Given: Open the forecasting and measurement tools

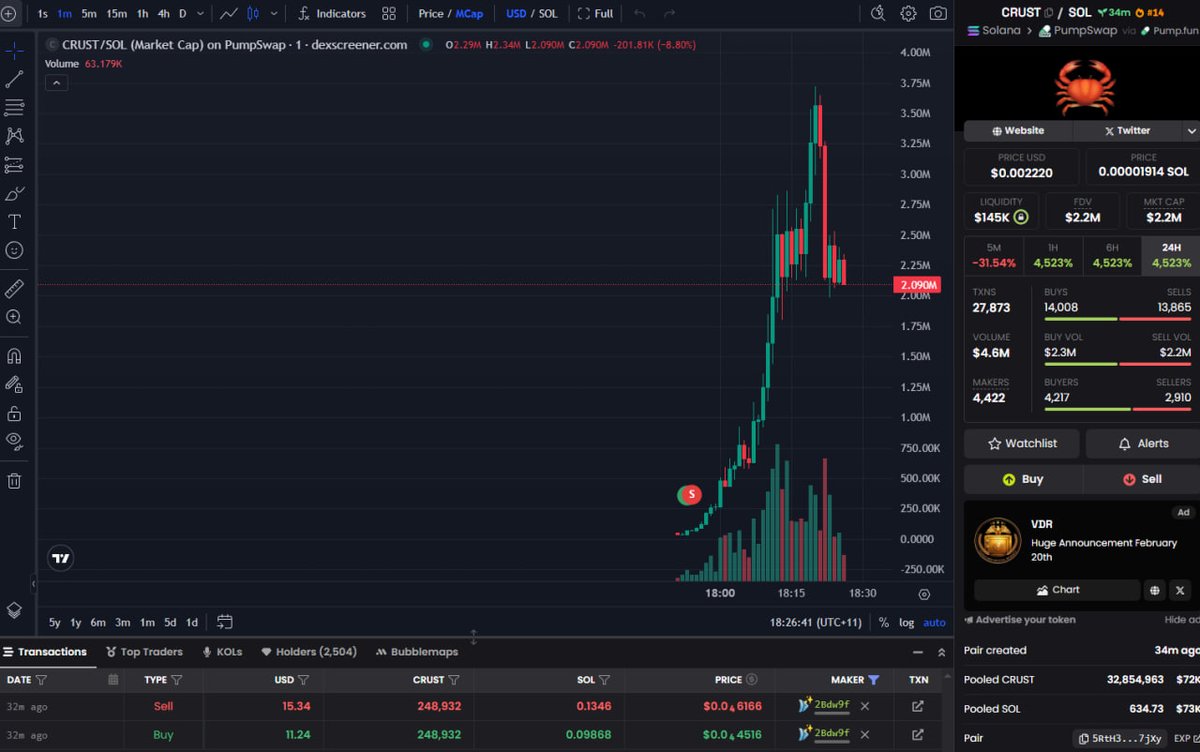Looking at the screenshot, I should pos(14,165).
